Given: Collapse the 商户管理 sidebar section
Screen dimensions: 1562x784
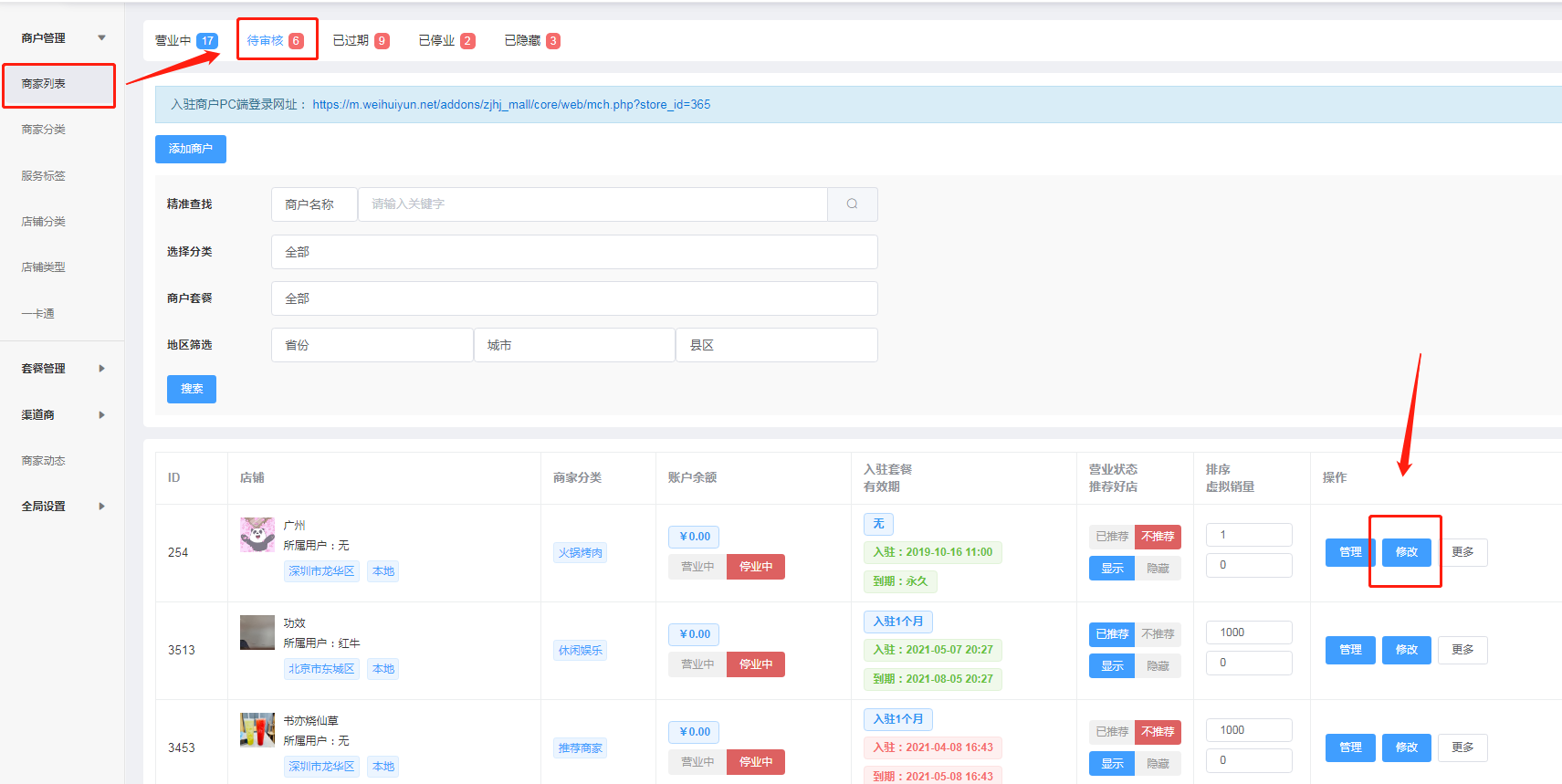Looking at the screenshot, I should coord(101,38).
